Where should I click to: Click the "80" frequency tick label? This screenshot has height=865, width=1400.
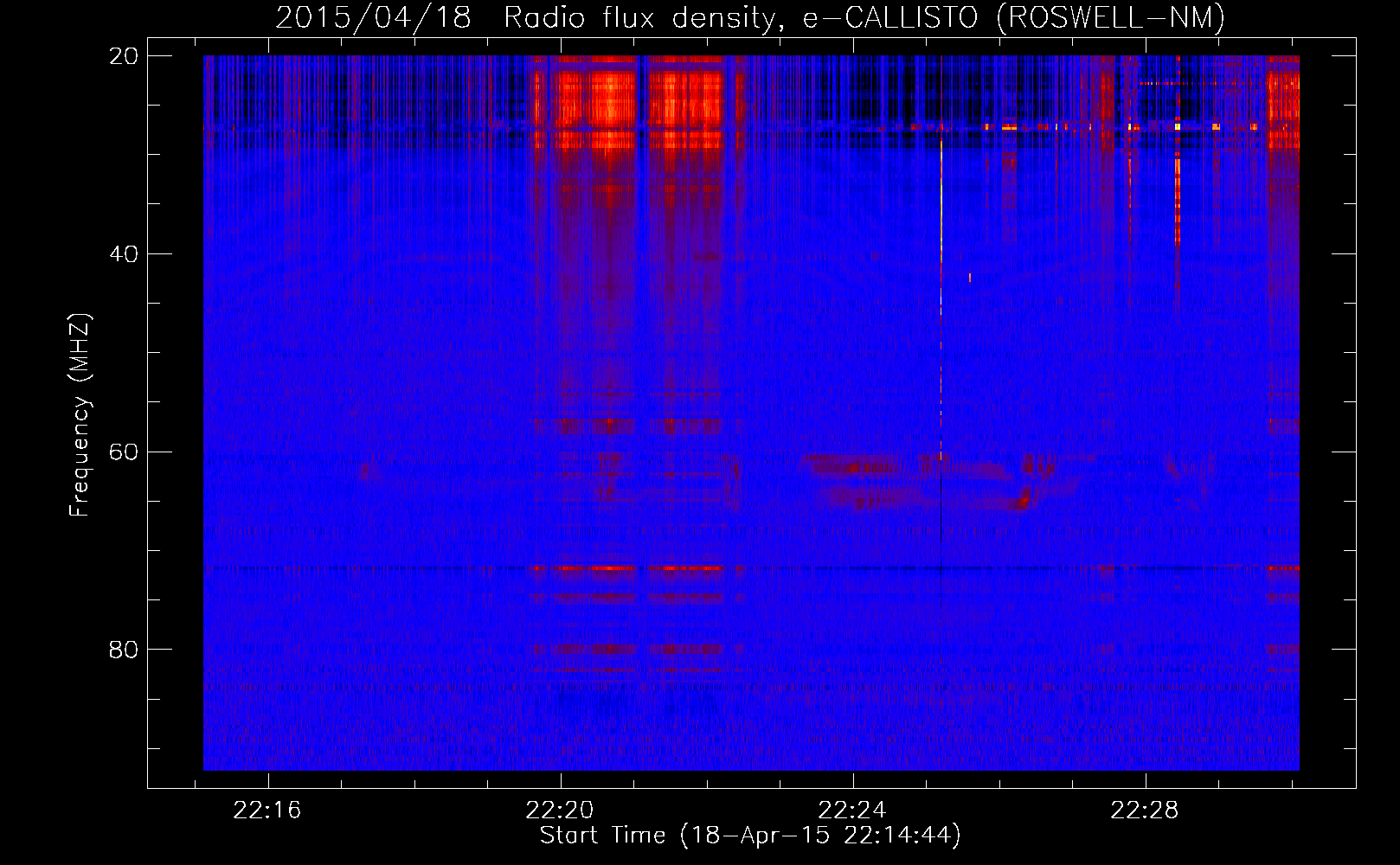[x=124, y=650]
